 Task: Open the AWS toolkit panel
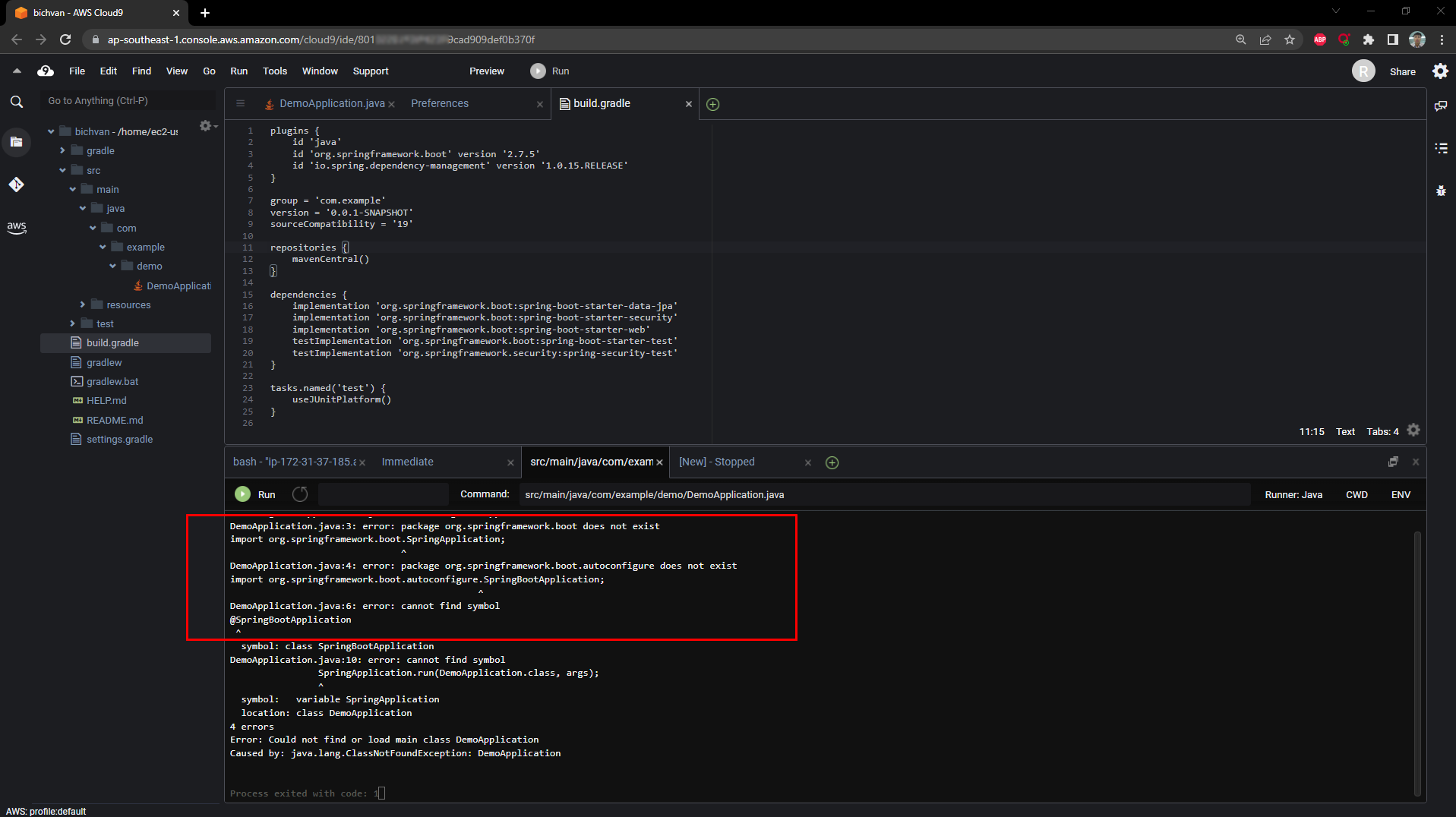17,227
